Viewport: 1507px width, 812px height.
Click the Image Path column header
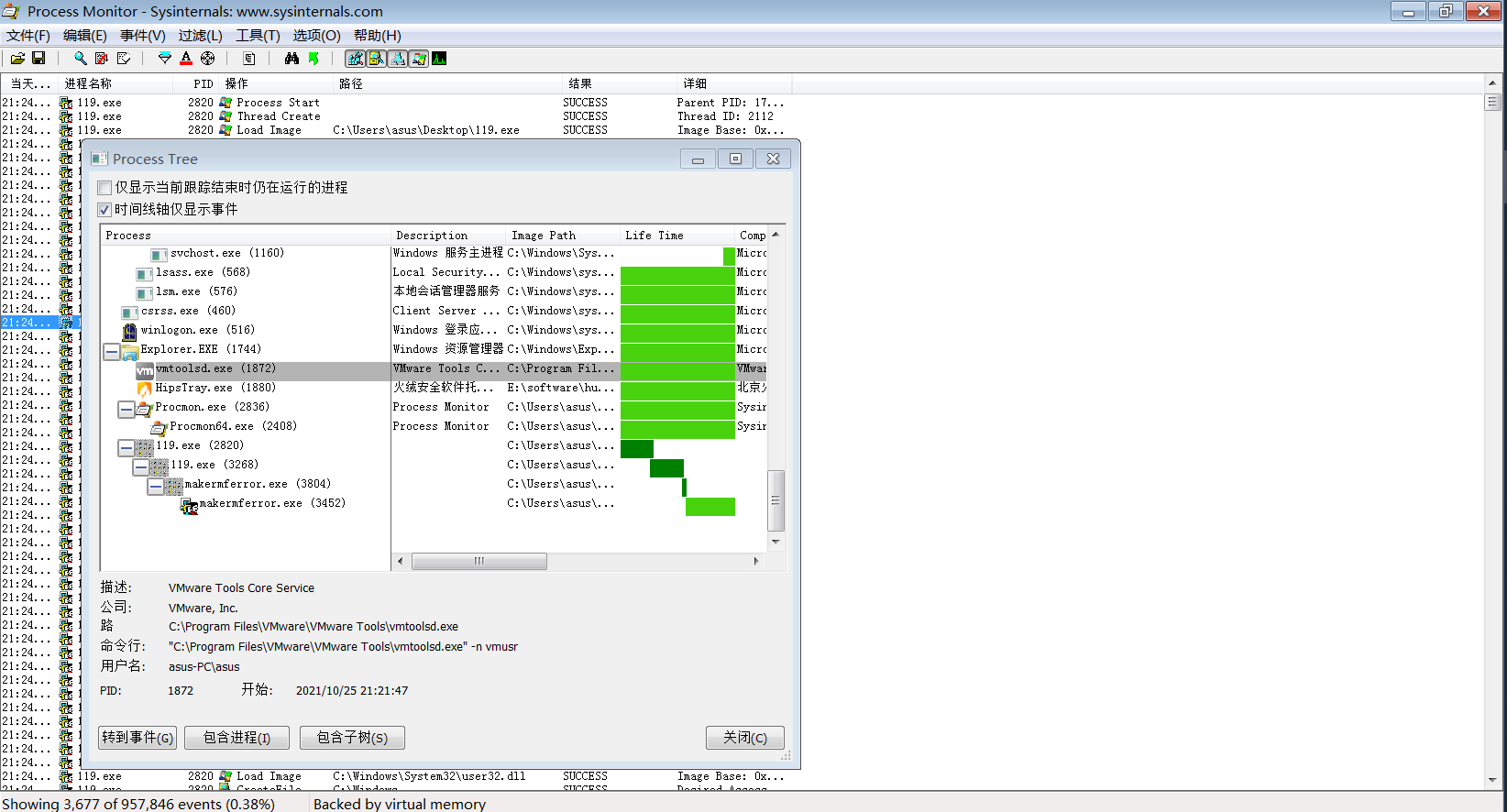(563, 236)
